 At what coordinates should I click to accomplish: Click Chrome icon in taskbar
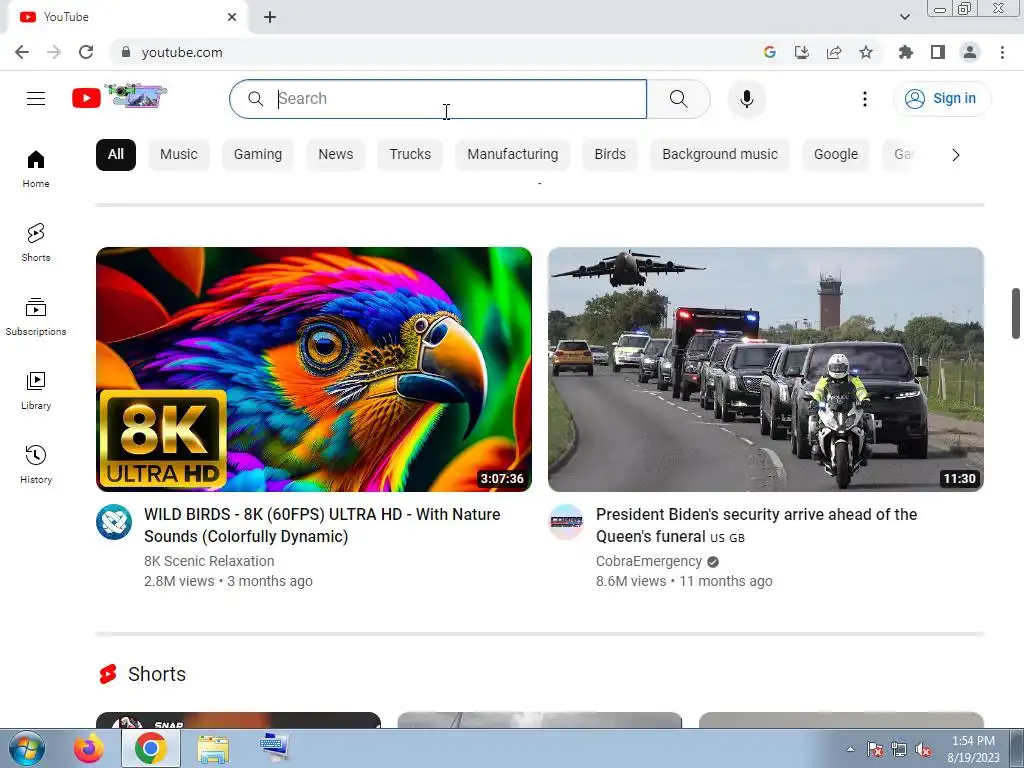(x=150, y=748)
